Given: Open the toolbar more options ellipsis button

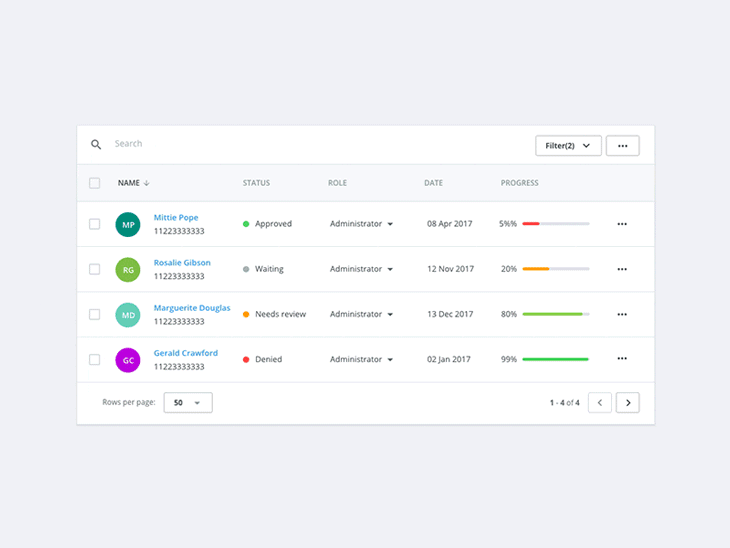Looking at the screenshot, I should 622,146.
